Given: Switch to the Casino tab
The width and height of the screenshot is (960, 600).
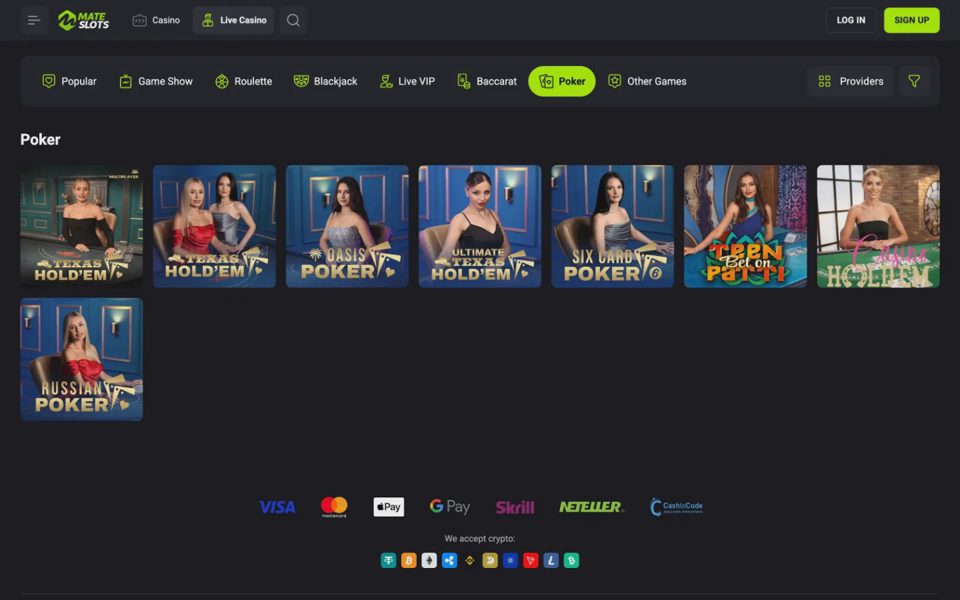Looking at the screenshot, I should click(x=156, y=20).
